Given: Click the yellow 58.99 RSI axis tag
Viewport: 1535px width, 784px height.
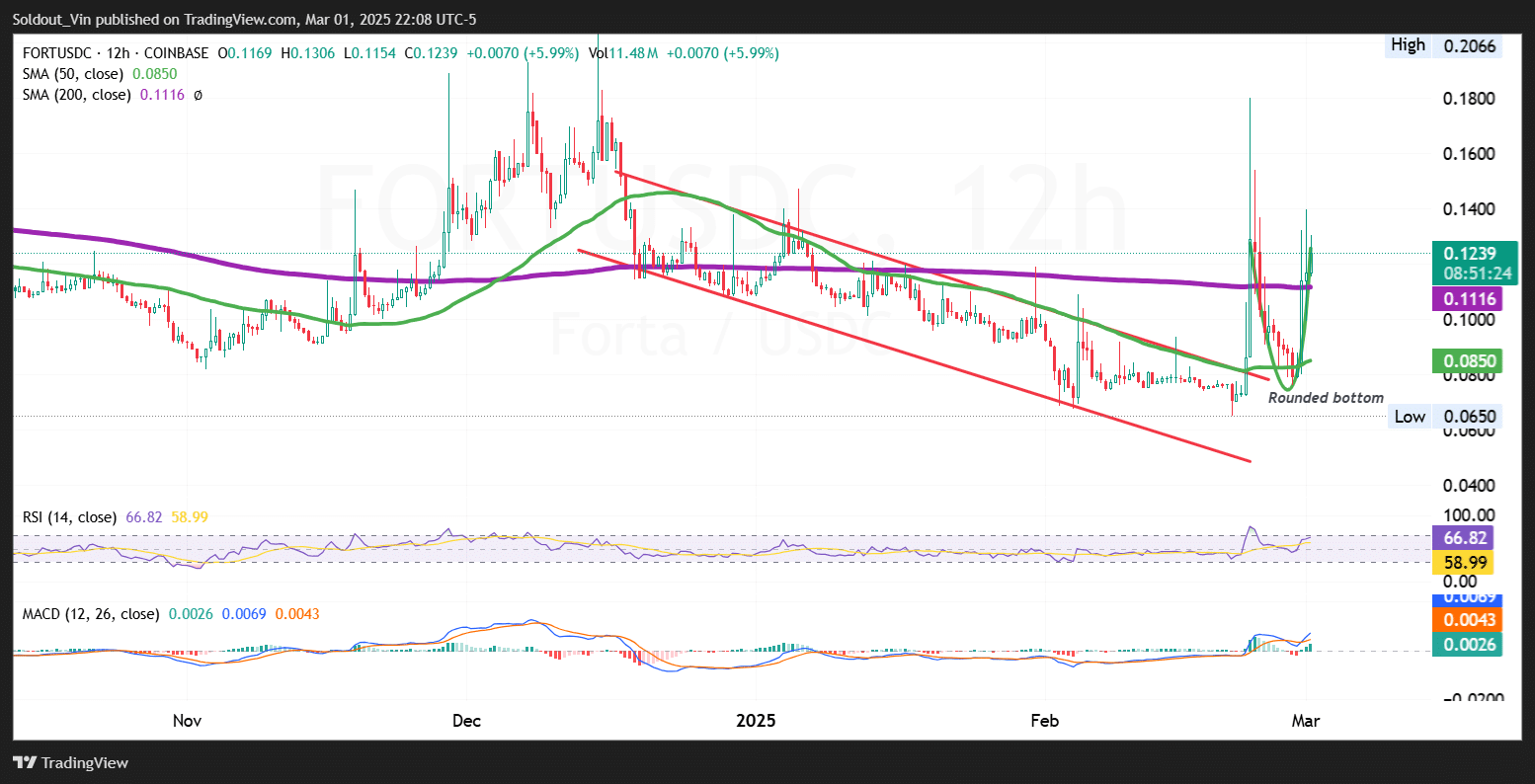Looking at the screenshot, I should coord(1463,563).
